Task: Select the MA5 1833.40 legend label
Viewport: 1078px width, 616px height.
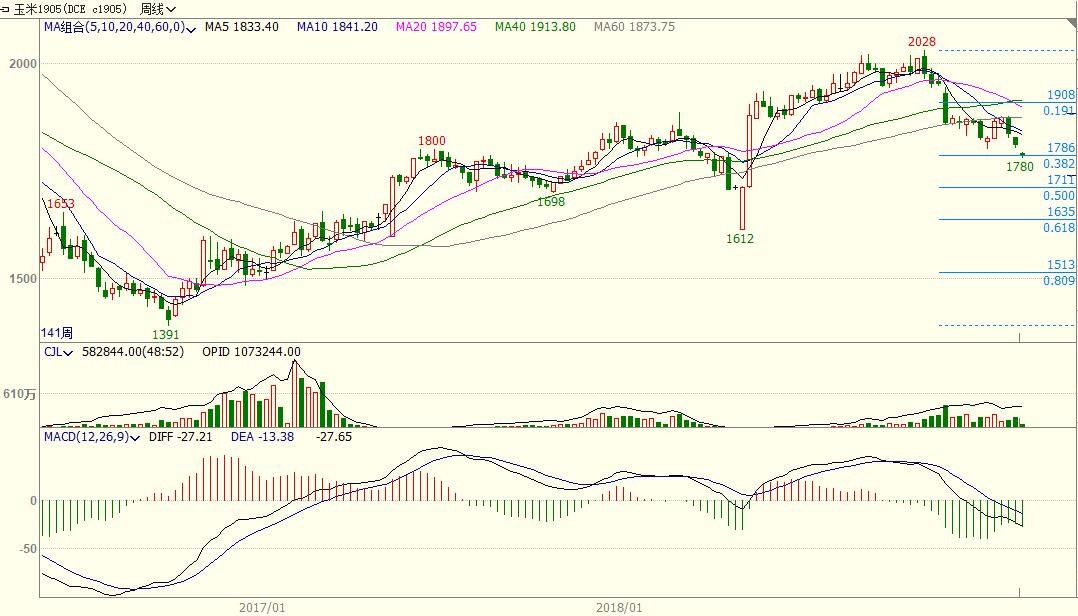Action: tap(241, 27)
